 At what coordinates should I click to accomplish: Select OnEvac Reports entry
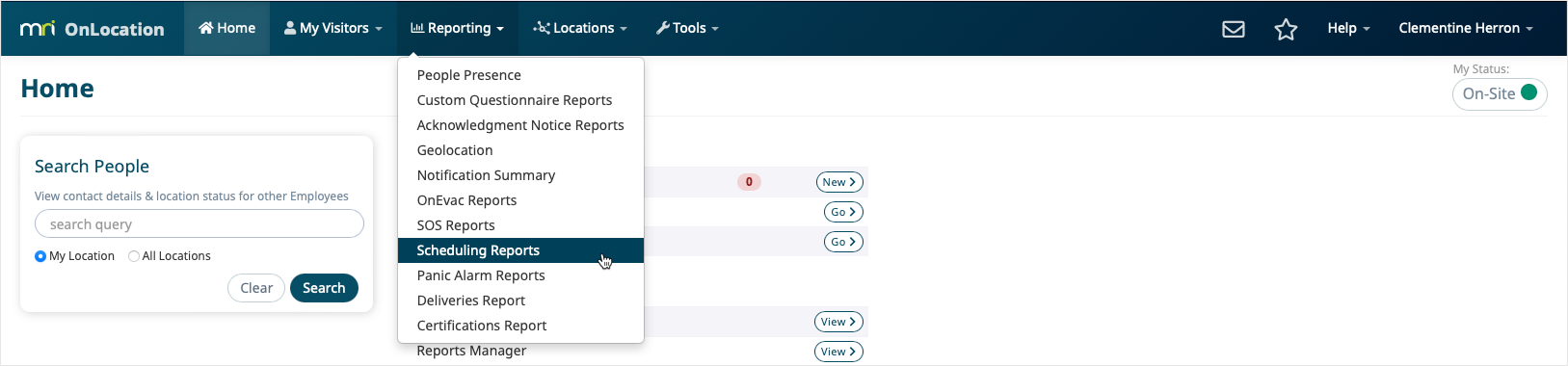tap(520, 200)
